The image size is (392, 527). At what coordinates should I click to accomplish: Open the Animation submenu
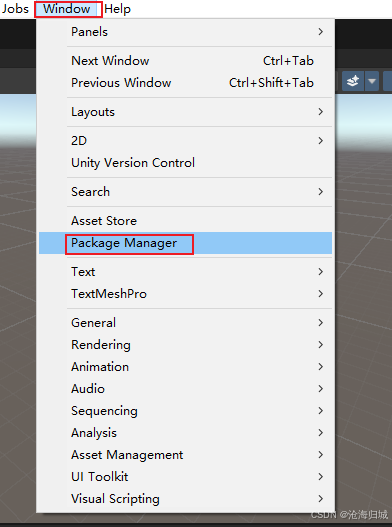coord(185,367)
